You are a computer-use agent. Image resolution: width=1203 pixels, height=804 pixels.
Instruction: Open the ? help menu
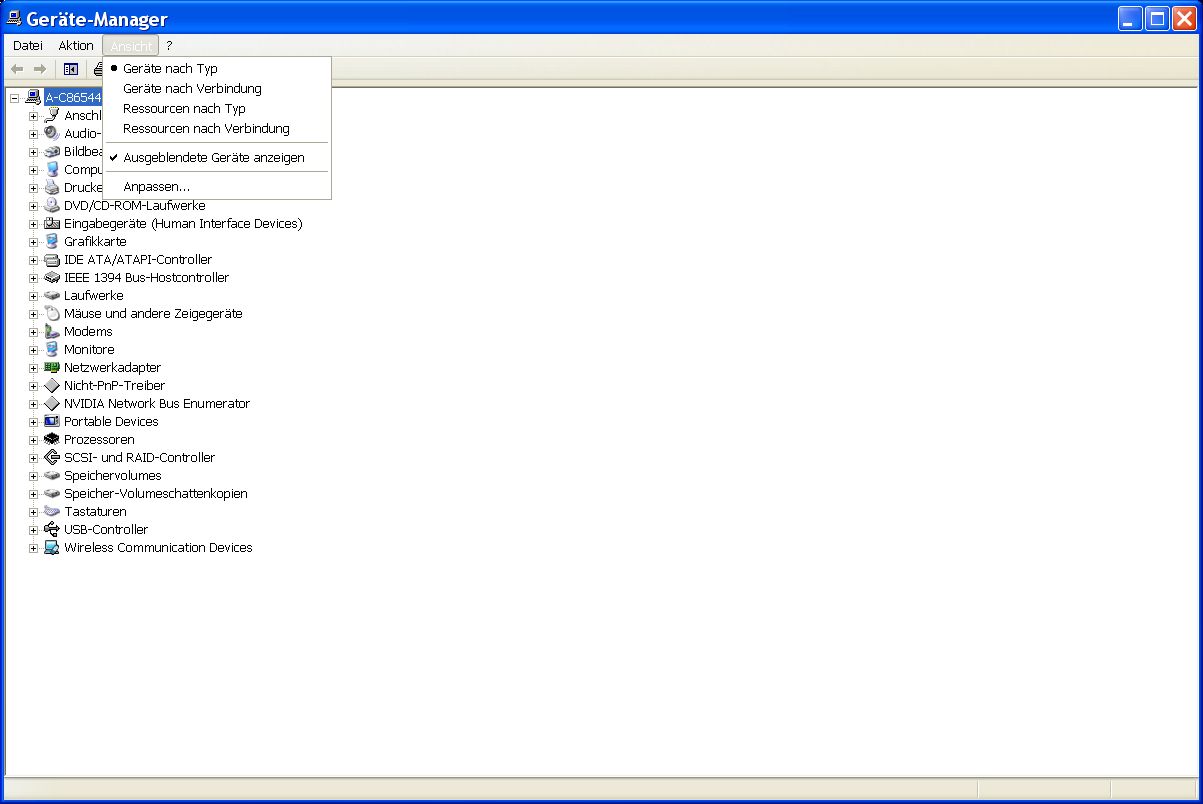(x=169, y=46)
